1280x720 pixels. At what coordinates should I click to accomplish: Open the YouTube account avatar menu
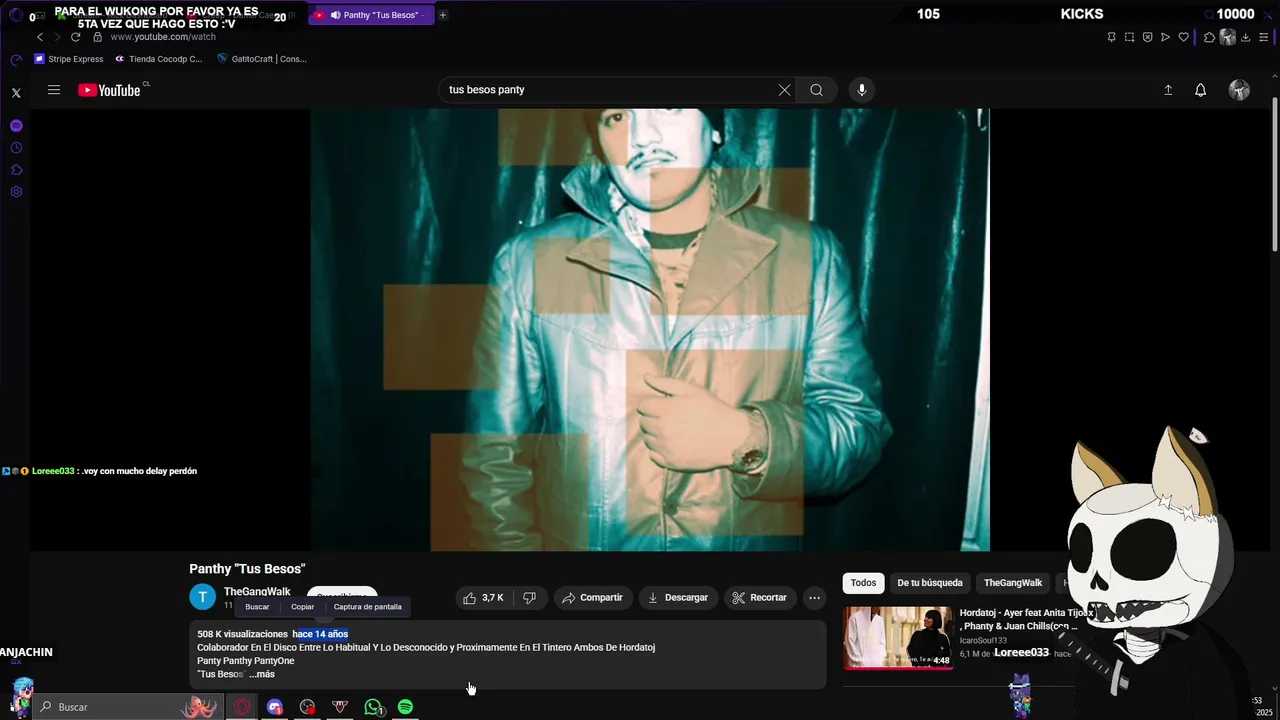click(1239, 90)
